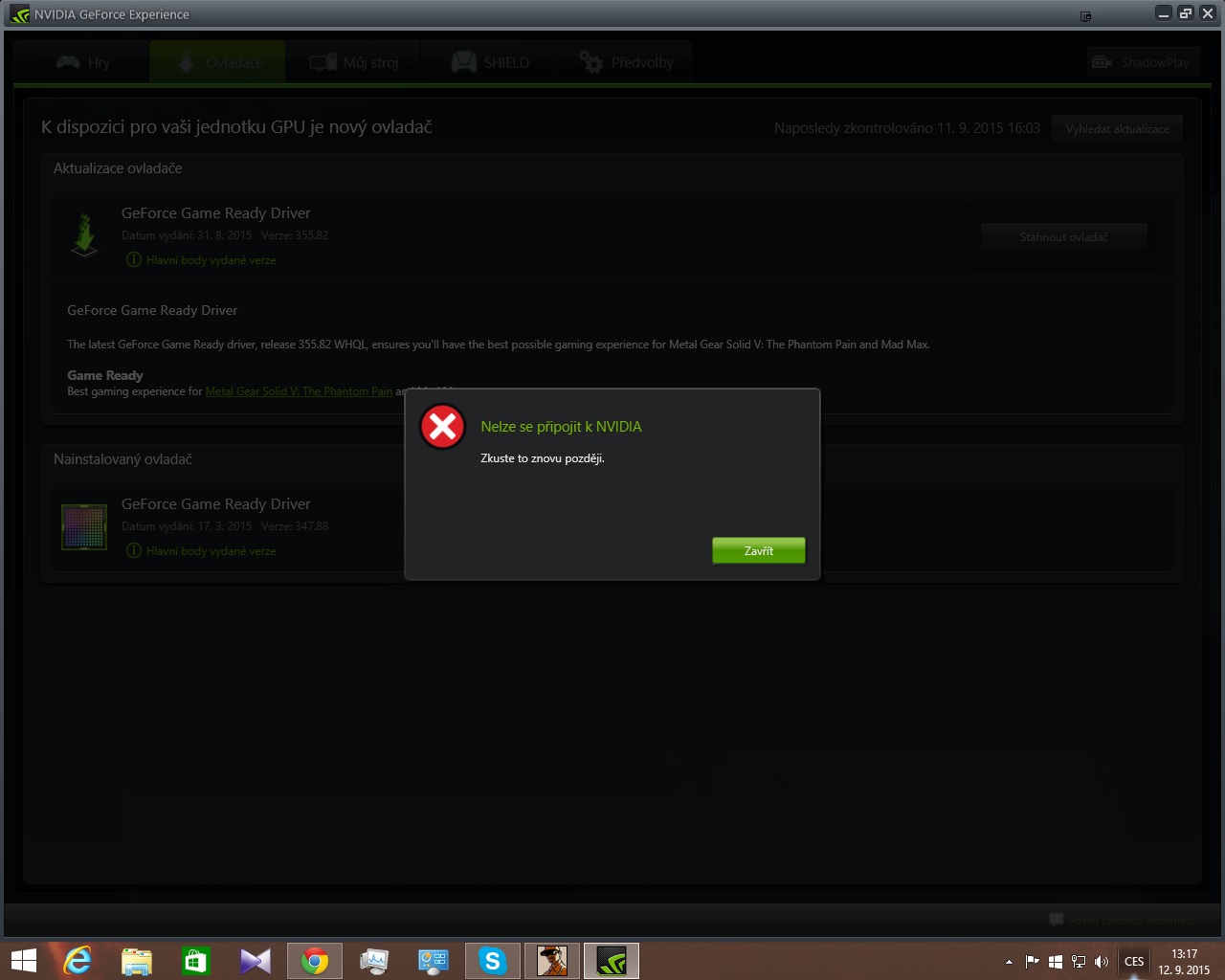
Task: Open File Explorer from the taskbar
Action: pos(137,961)
